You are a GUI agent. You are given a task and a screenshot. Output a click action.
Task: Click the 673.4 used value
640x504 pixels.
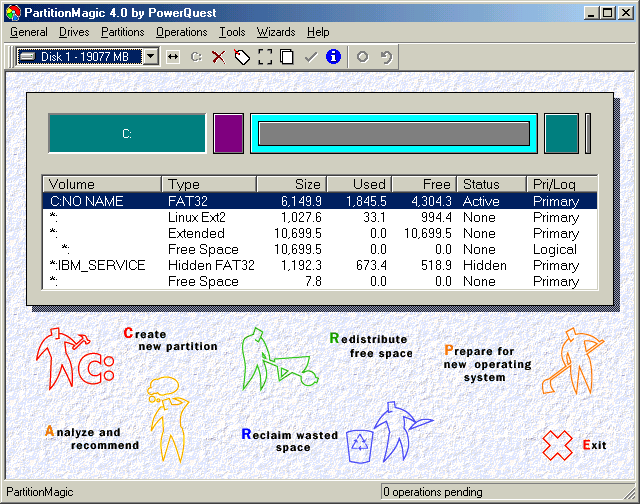click(371, 265)
